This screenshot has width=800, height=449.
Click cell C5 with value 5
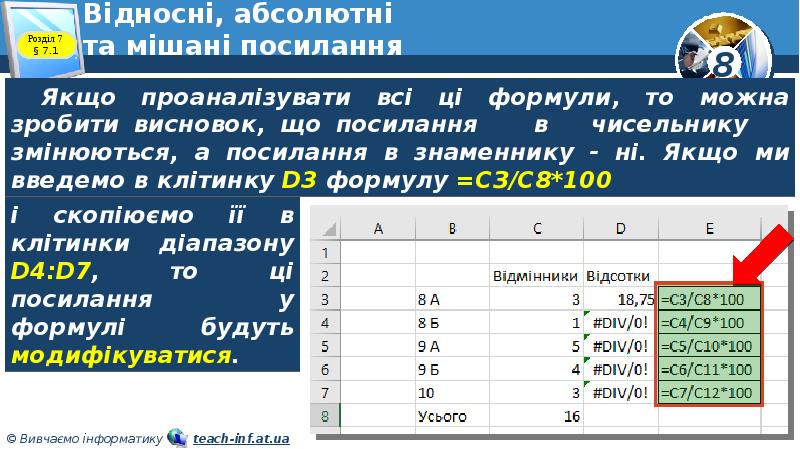pos(536,346)
